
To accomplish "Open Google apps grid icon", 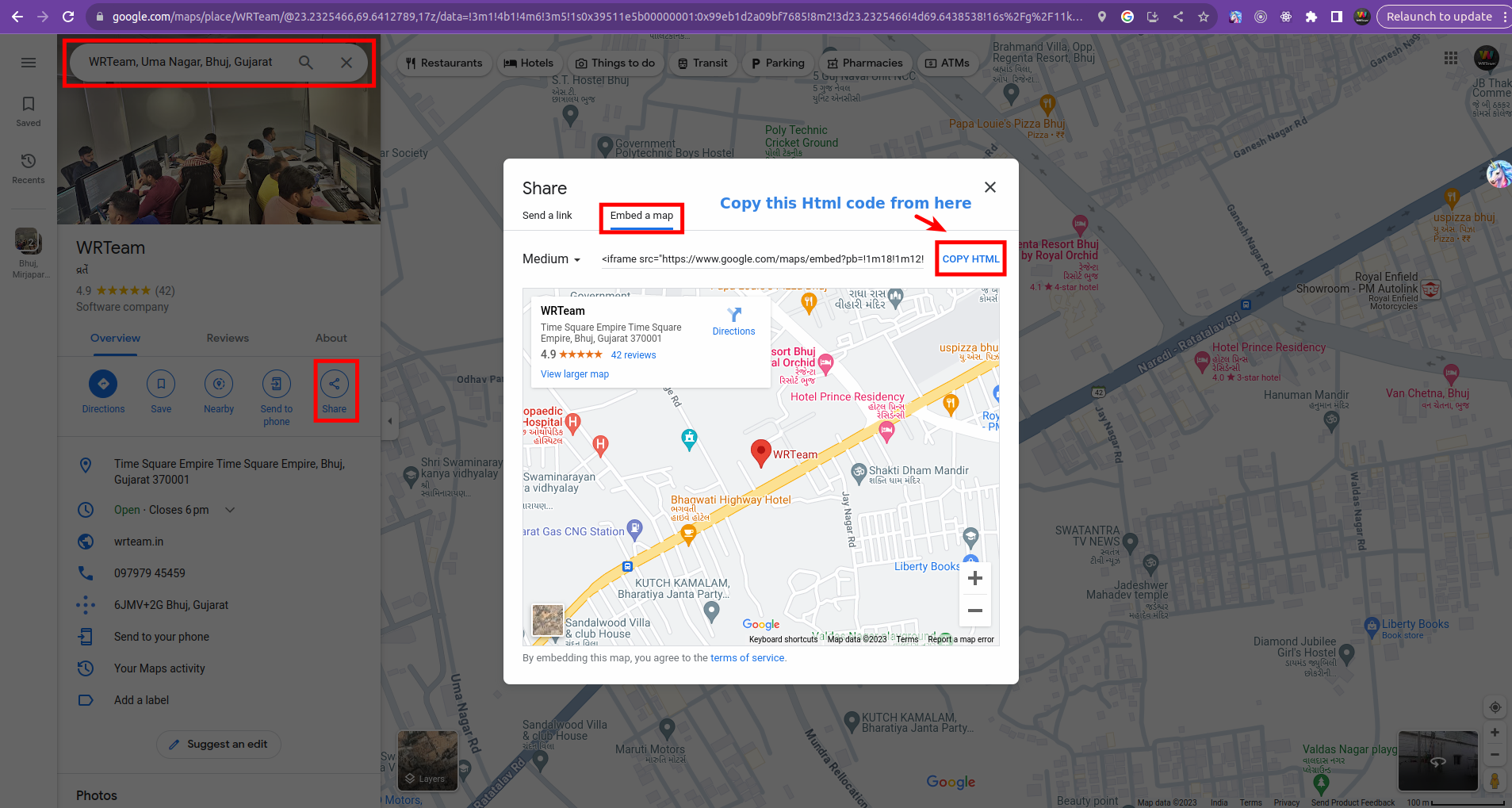I will click(1451, 58).
